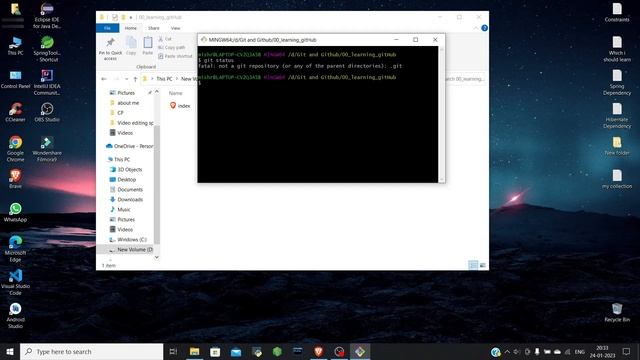The width and height of the screenshot is (640, 360).
Task: Click Copy icon in Explorer ribbon
Action: (x=131, y=45)
